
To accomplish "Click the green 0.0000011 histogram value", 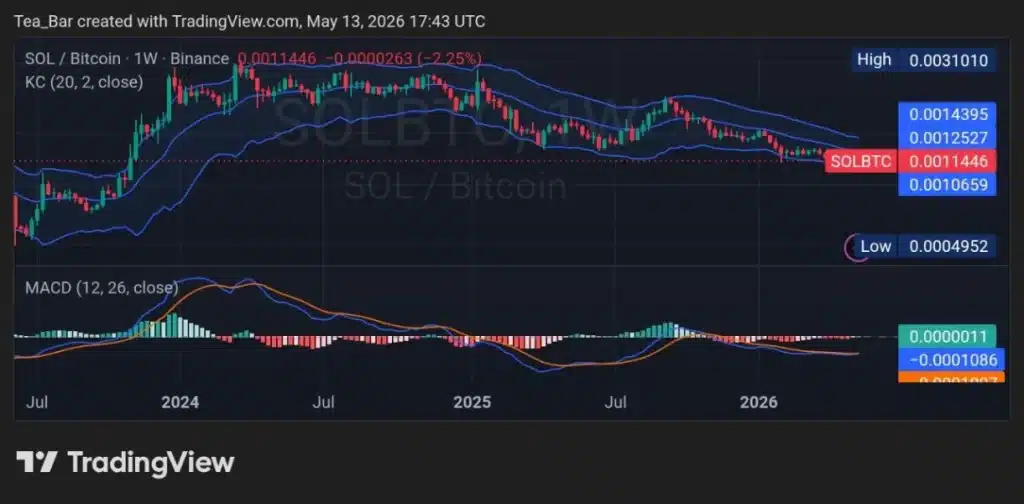I will [948, 336].
